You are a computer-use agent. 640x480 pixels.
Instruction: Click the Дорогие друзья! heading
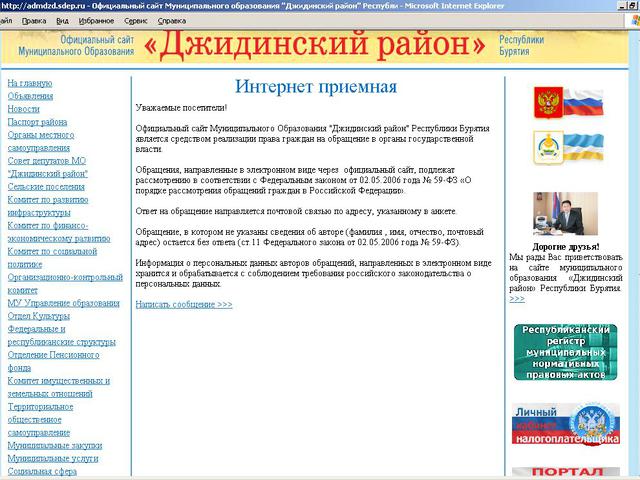tap(566, 247)
